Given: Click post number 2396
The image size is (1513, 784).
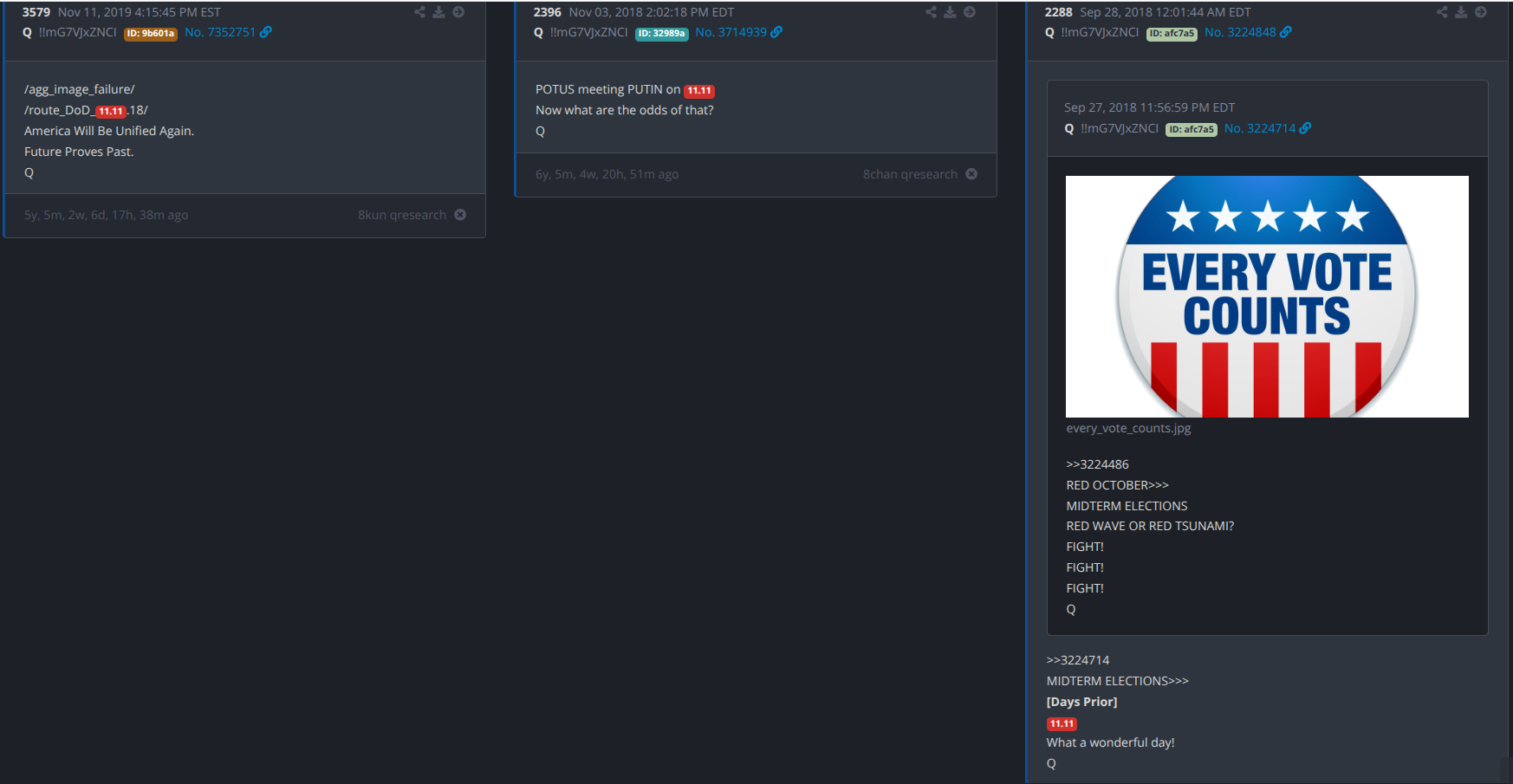Looking at the screenshot, I should pos(548,12).
